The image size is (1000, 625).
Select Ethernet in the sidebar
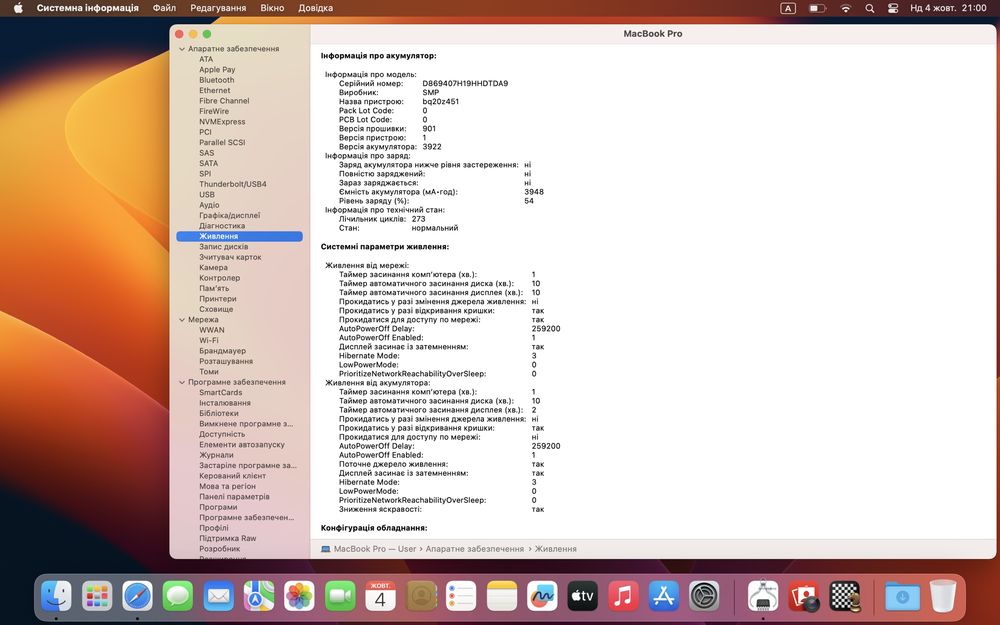[214, 91]
